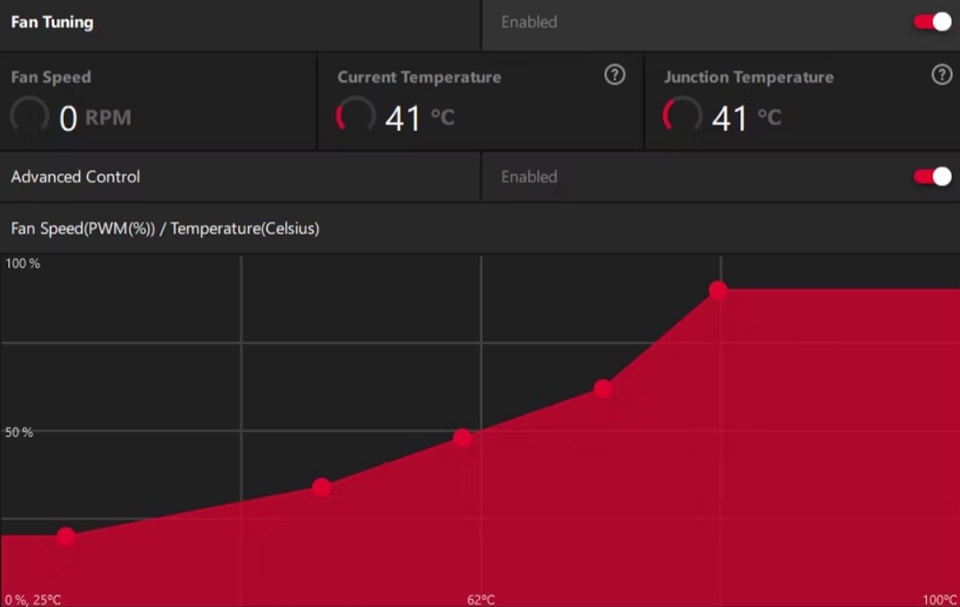This screenshot has width=960, height=607.
Task: Select the second fan curve point
Action: (321, 488)
